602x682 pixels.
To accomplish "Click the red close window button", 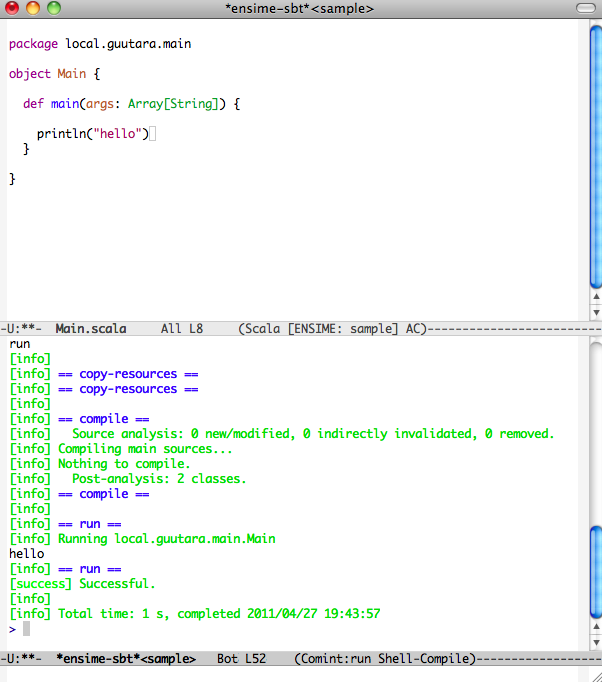I will click(x=12, y=8).
